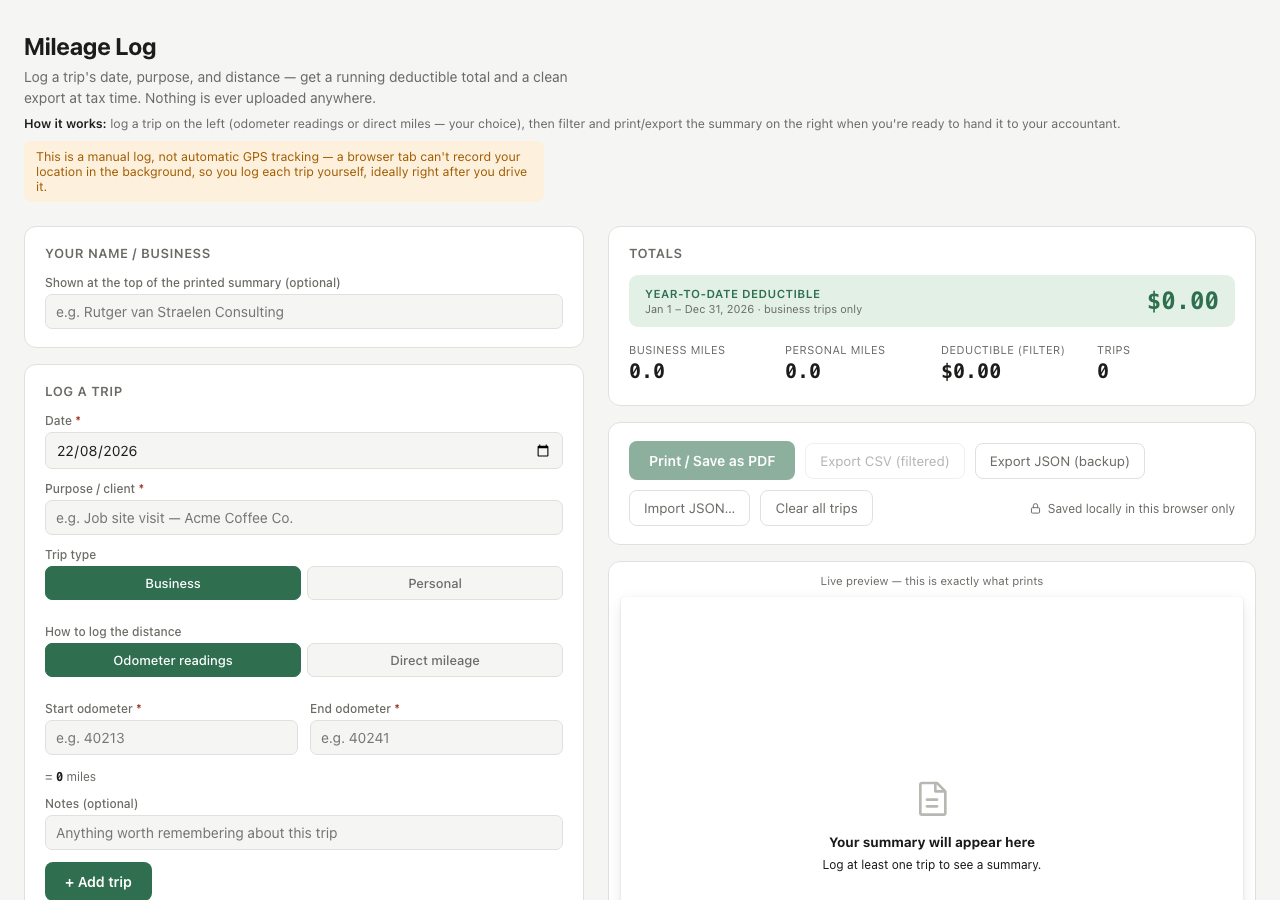The width and height of the screenshot is (1280, 900).
Task: Switch to Direct mileage logging
Action: click(435, 660)
